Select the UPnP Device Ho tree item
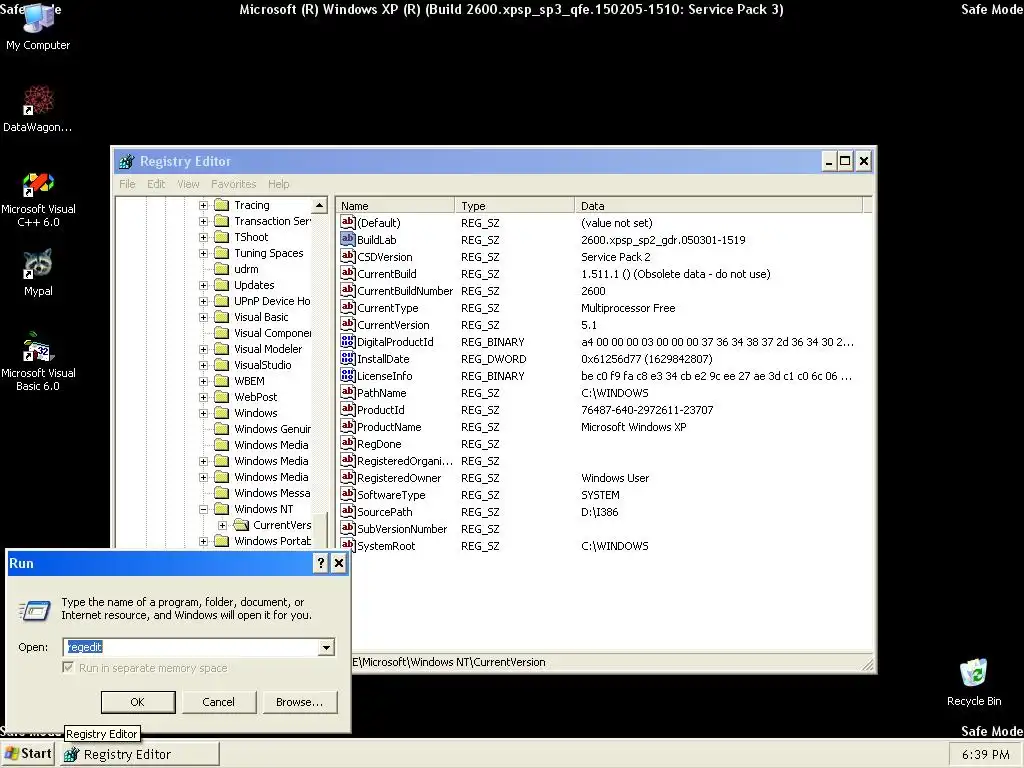The height and width of the screenshot is (768, 1024). pos(272,301)
